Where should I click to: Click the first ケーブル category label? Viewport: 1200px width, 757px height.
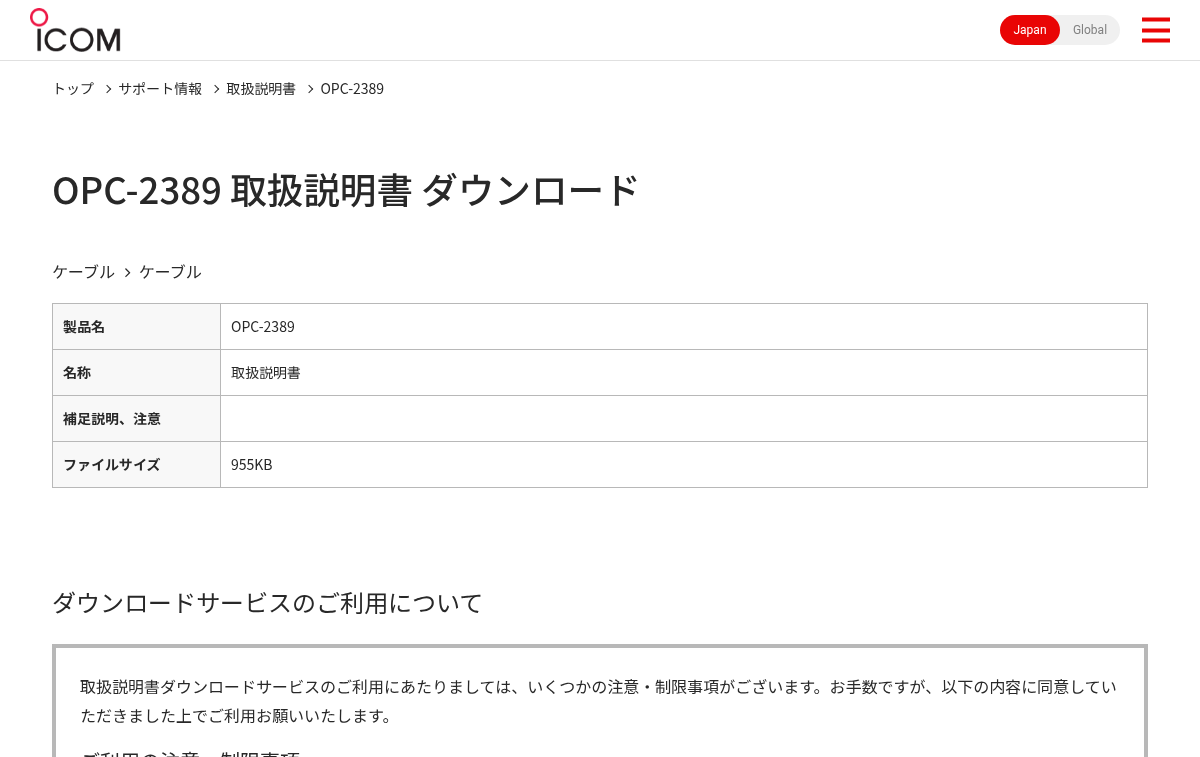pos(83,271)
